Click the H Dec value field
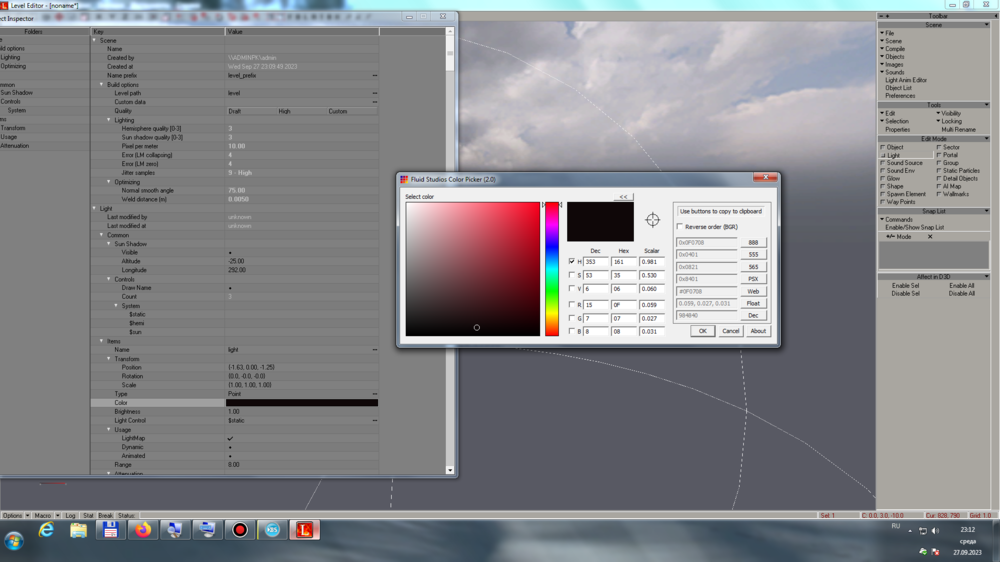Viewport: 1000px width, 562px height. [596, 262]
